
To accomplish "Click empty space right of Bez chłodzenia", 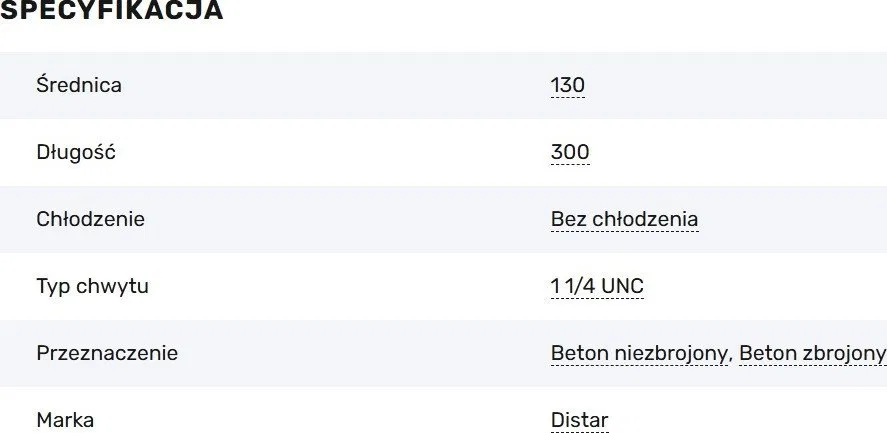I will coord(792,220).
